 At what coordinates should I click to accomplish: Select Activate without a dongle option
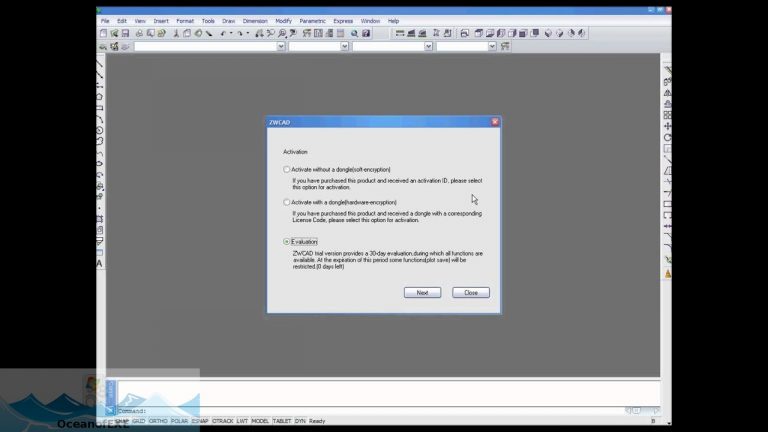(x=287, y=169)
